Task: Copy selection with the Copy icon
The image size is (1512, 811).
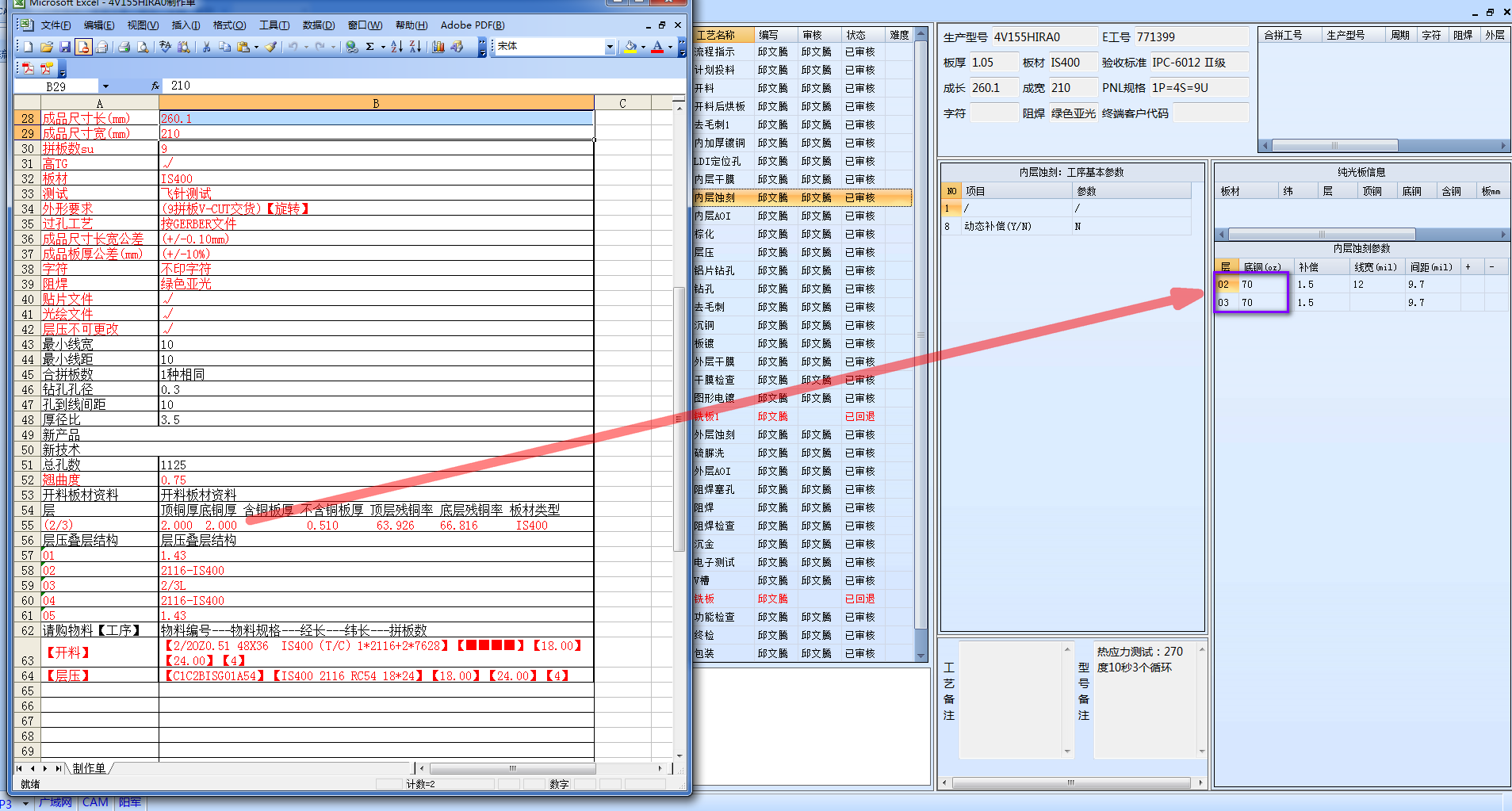Action: tap(224, 47)
